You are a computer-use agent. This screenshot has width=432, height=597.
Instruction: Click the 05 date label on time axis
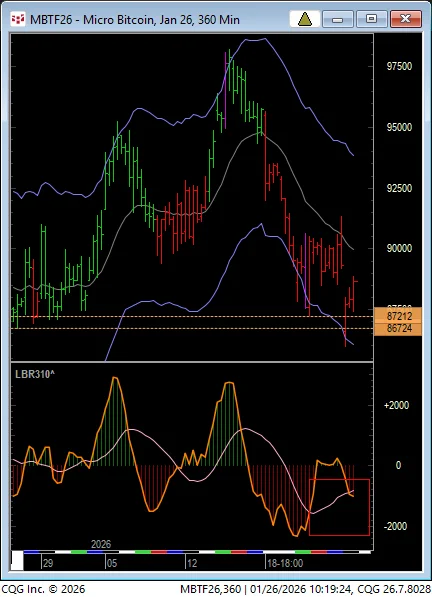112,563
